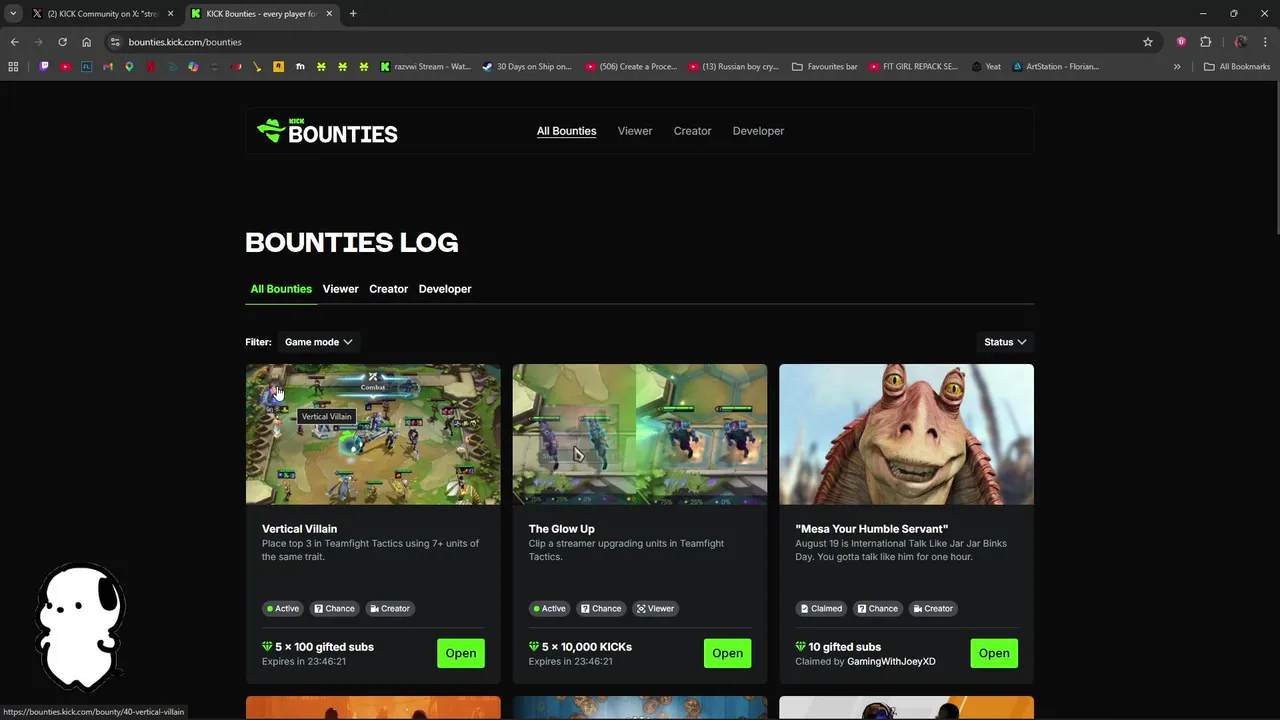
Task: Open the Favourites bar folder
Action: pyautogui.click(x=825, y=67)
